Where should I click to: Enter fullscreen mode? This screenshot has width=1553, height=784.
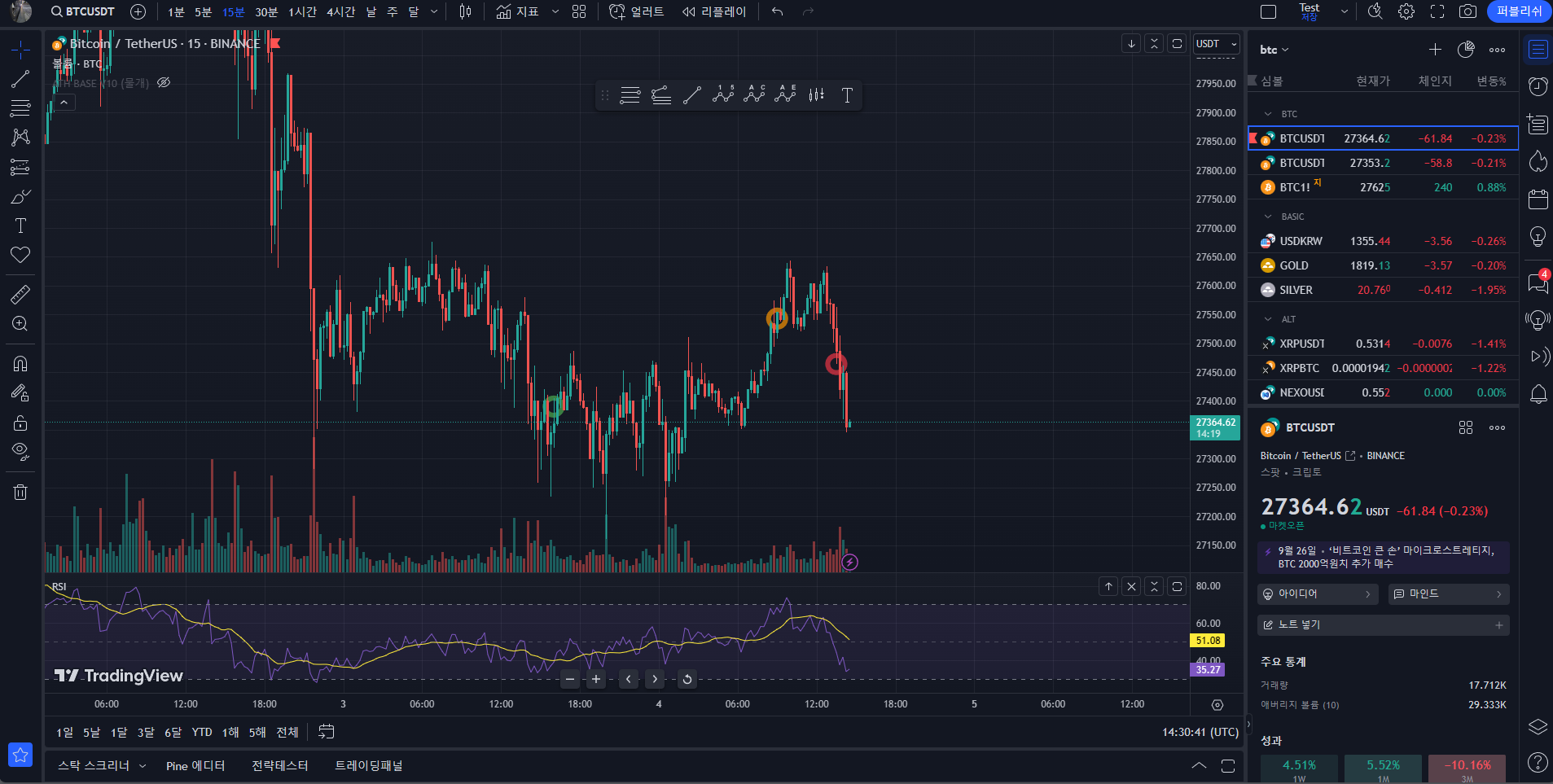click(x=1437, y=11)
